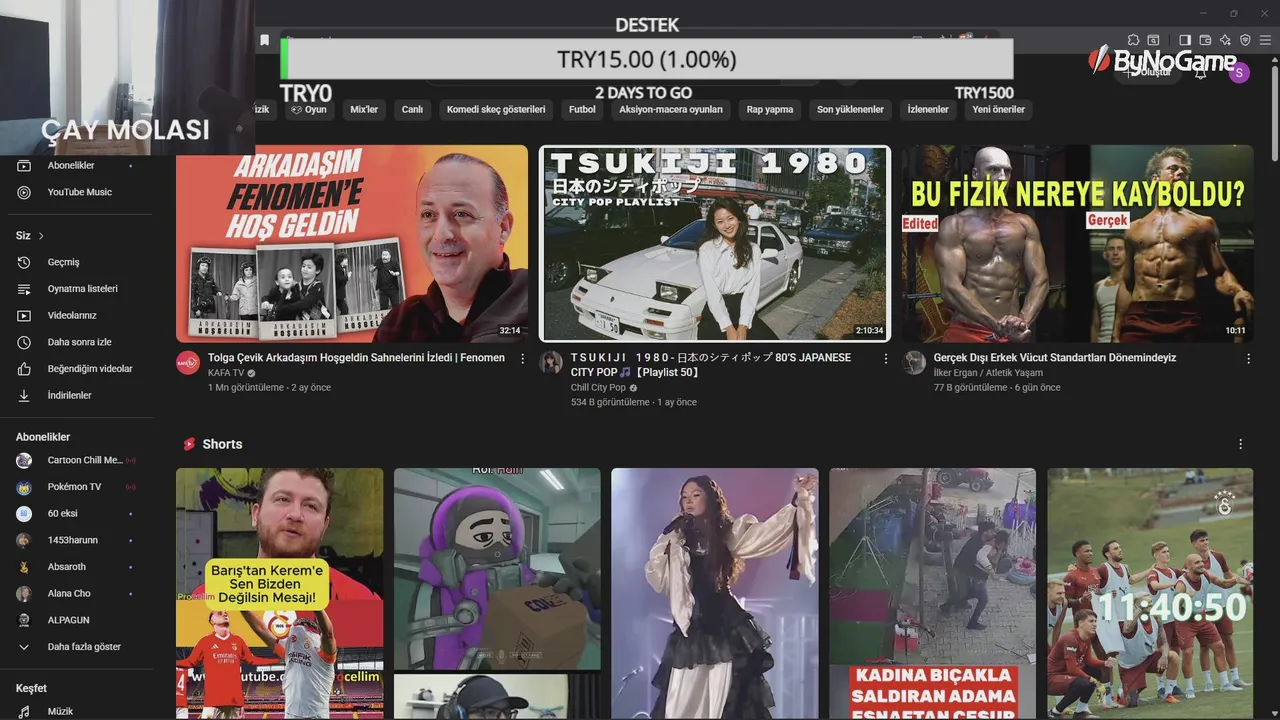Open options menu for TSUKIJI 1980 video

point(885,358)
